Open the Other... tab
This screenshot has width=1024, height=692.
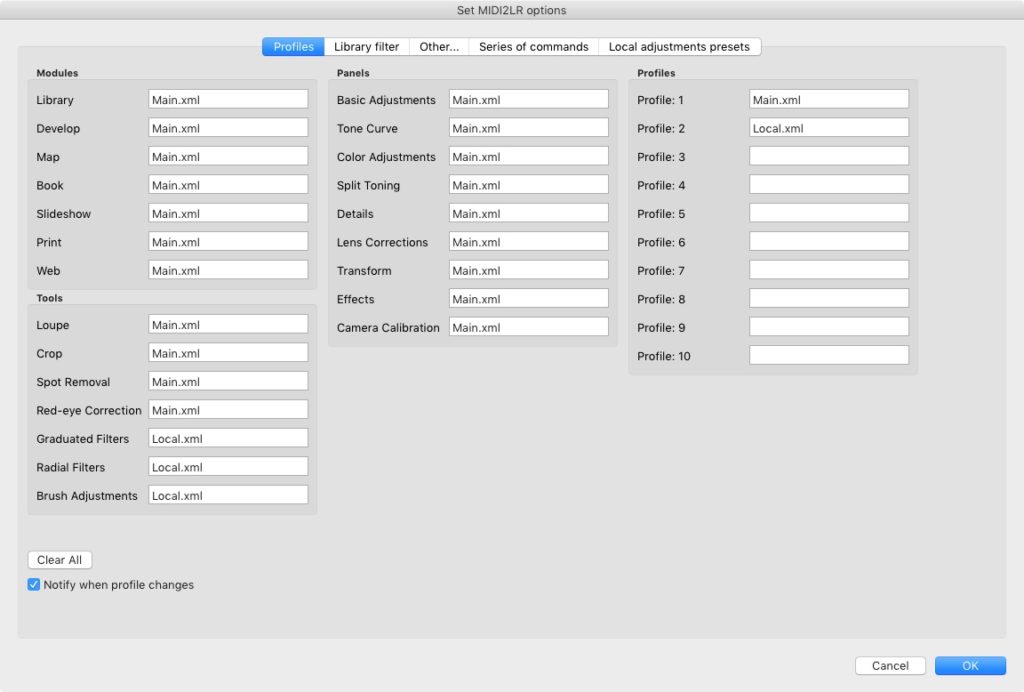pyautogui.click(x=439, y=47)
